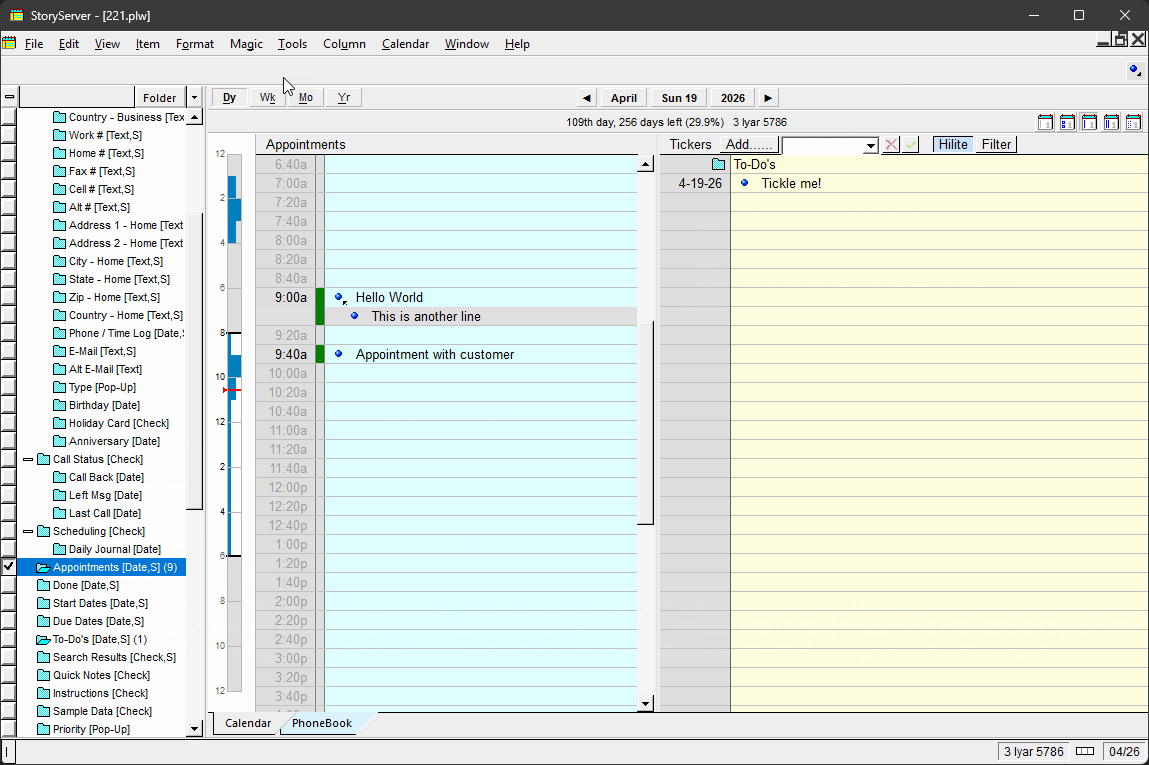Open the 2026 year selector
This screenshot has height=765, width=1149.
pyautogui.click(x=733, y=97)
